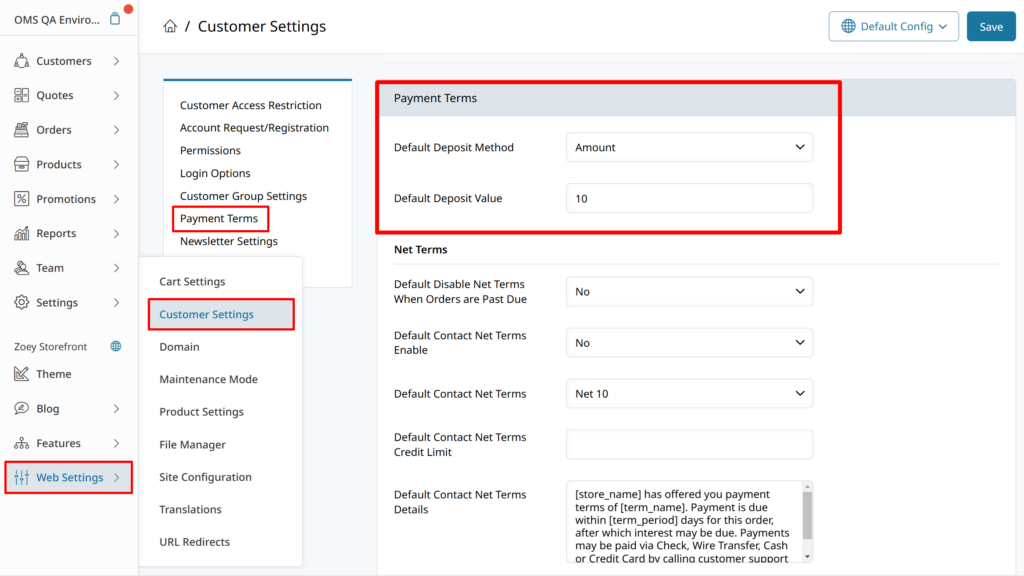This screenshot has width=1024, height=576.
Task: Click the Default Deposit Value field
Action: (x=690, y=198)
